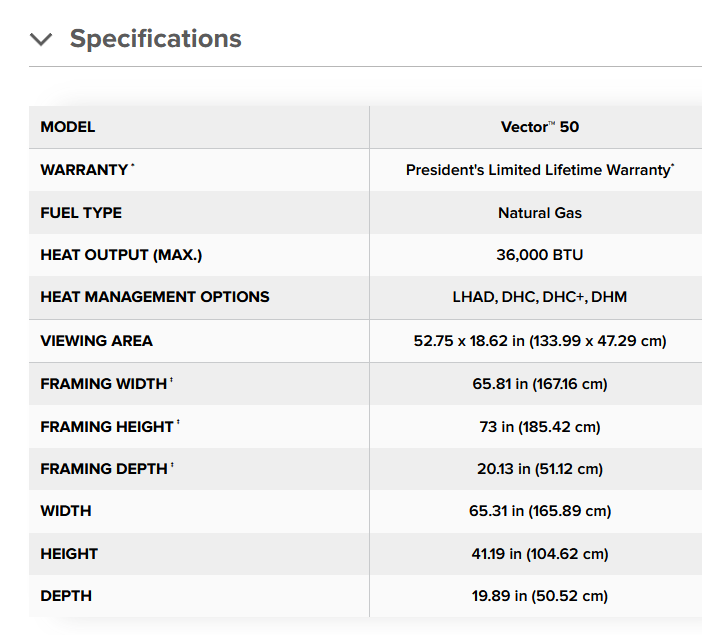The image size is (702, 635).
Task: Click the LHAD, DHC, DHC+, DHM value
Action: pyautogui.click(x=540, y=297)
